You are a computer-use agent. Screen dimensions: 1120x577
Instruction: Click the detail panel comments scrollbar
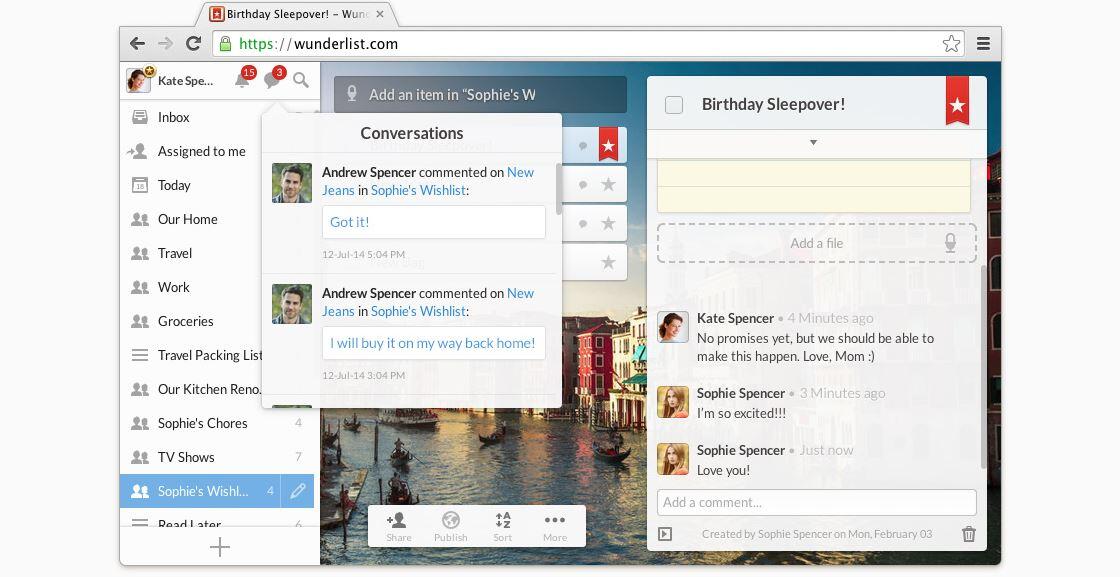pyautogui.click(x=984, y=366)
